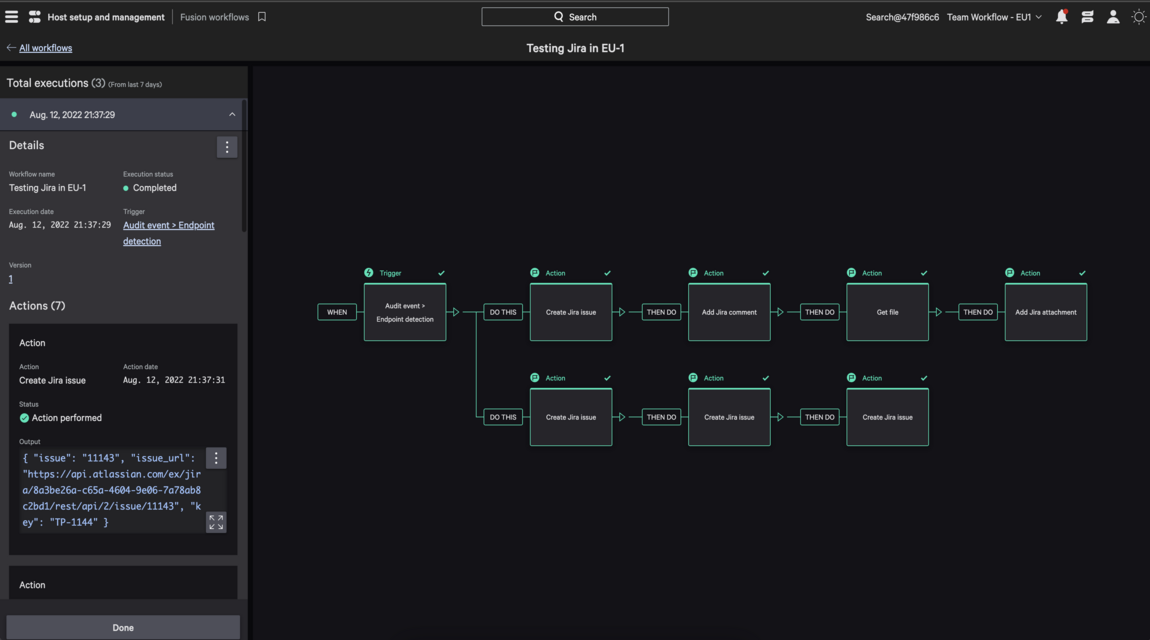Open the Team Workflow - EU1 dropdown
This screenshot has width=1150, height=640.
[x=994, y=17]
